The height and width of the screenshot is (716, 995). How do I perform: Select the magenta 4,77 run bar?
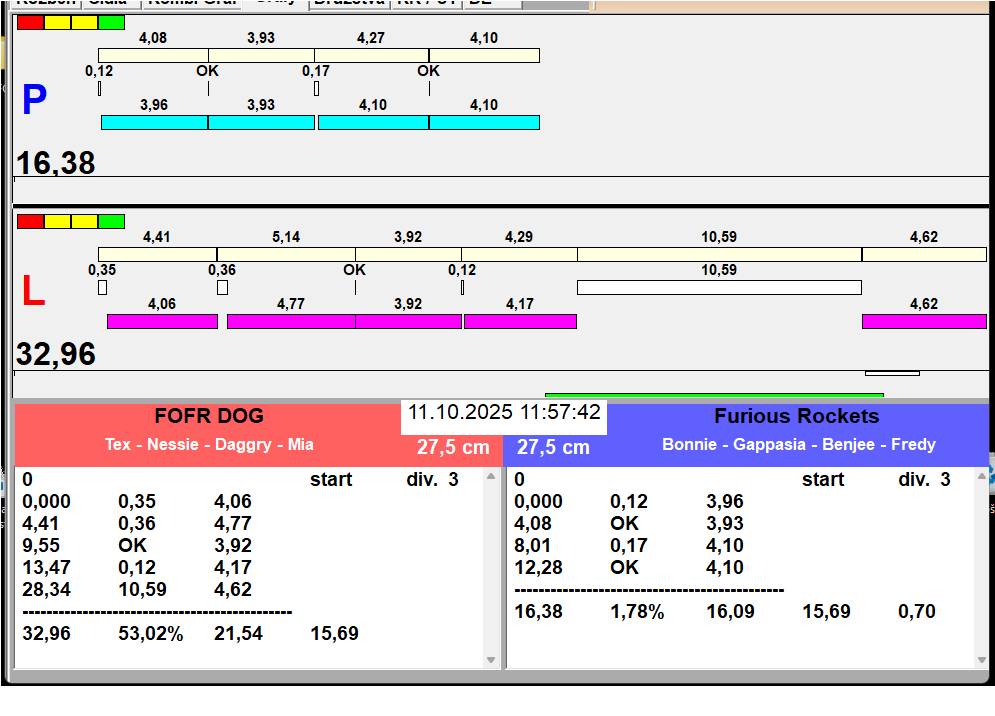pyautogui.click(x=291, y=321)
